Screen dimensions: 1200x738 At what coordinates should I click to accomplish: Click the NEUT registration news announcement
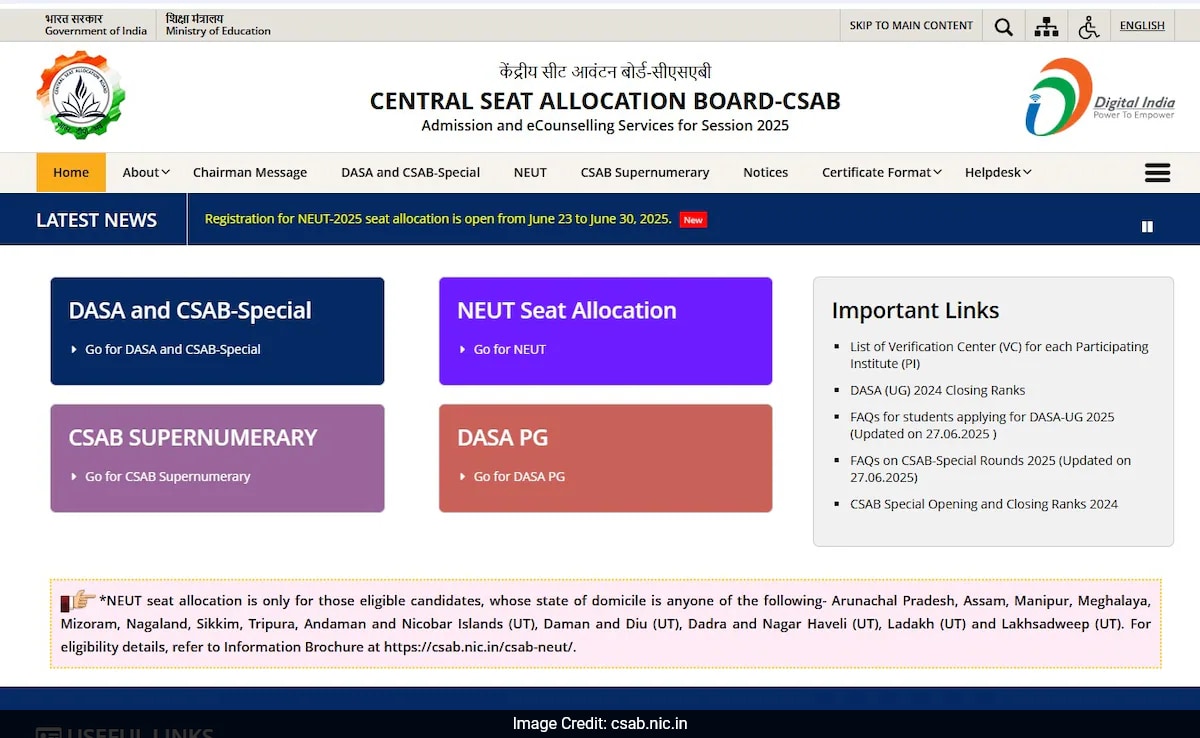[437, 218]
